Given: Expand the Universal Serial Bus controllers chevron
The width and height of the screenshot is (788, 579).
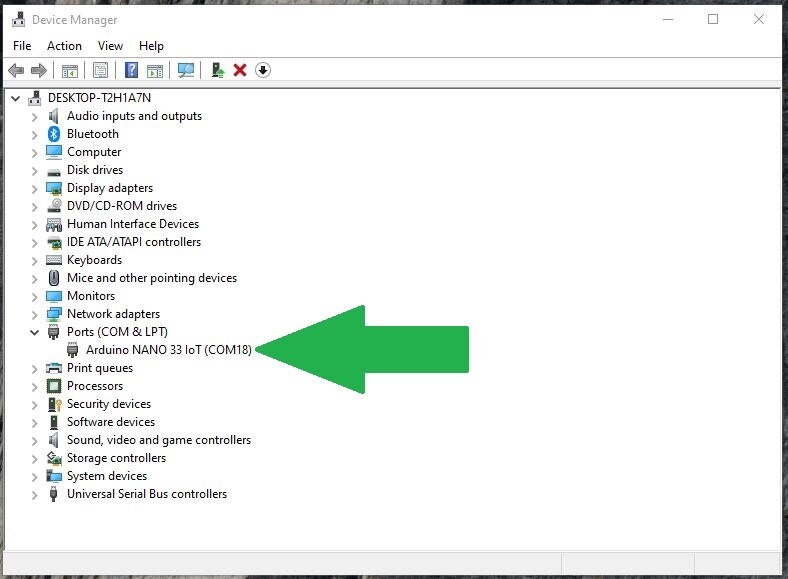Looking at the screenshot, I should pyautogui.click(x=34, y=495).
